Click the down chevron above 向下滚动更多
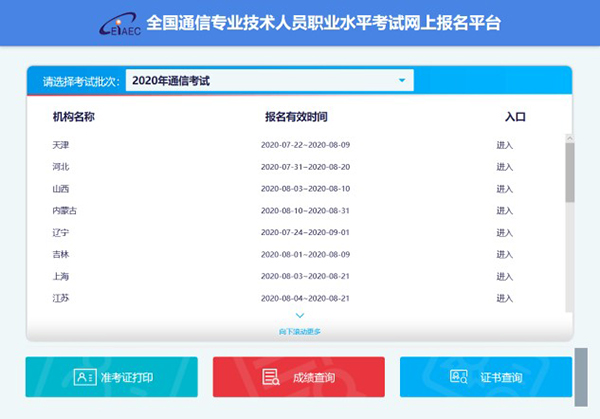 300,316
